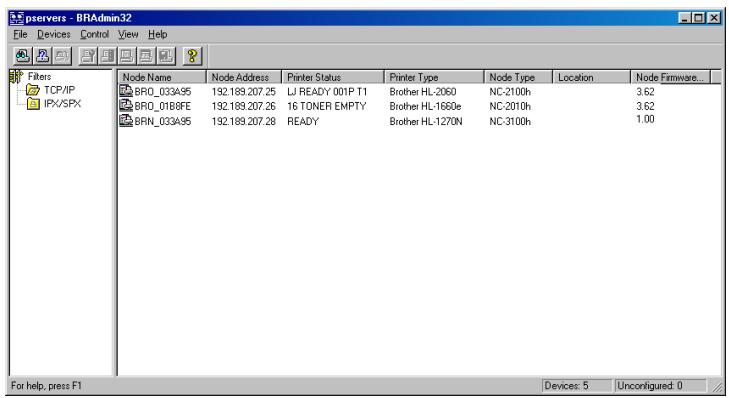Click the binoculars search devices toolbar icon
Viewport: 729px width, 398px height.
click(22, 56)
